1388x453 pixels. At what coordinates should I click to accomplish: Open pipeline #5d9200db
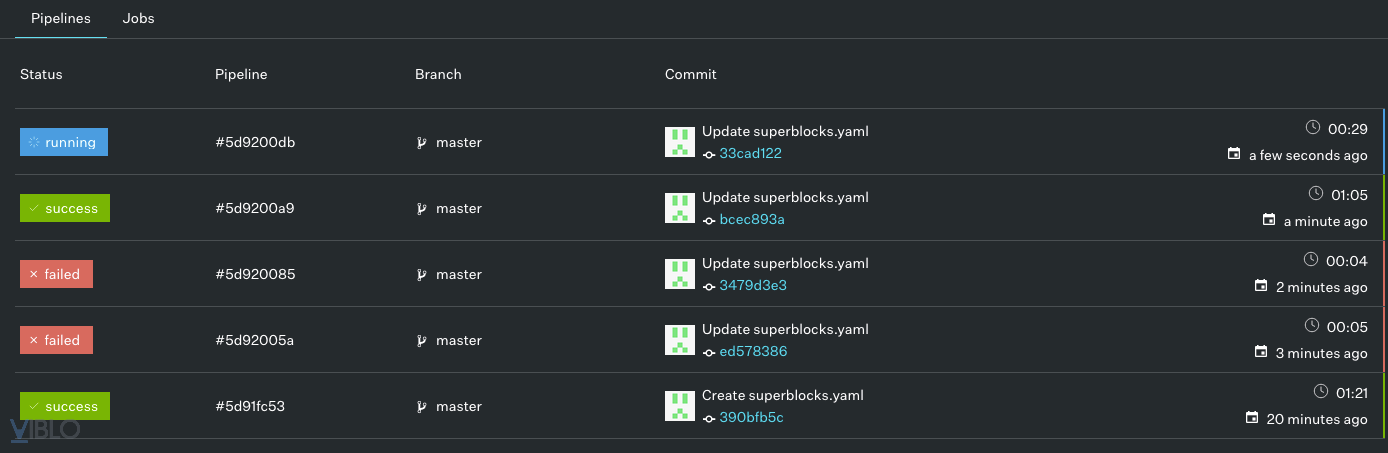(x=255, y=143)
